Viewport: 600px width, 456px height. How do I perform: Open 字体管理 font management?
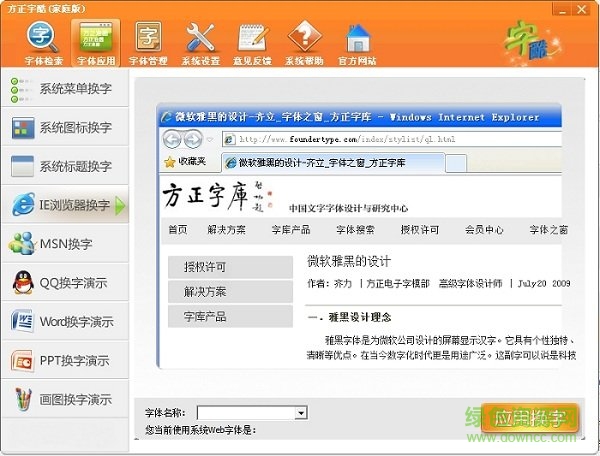[148, 43]
